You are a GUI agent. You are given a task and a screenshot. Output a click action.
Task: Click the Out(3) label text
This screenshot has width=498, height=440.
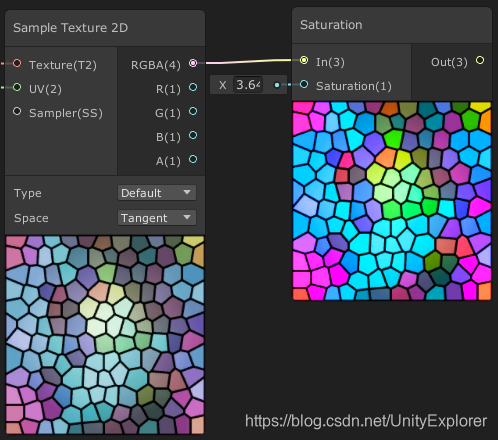[449, 62]
